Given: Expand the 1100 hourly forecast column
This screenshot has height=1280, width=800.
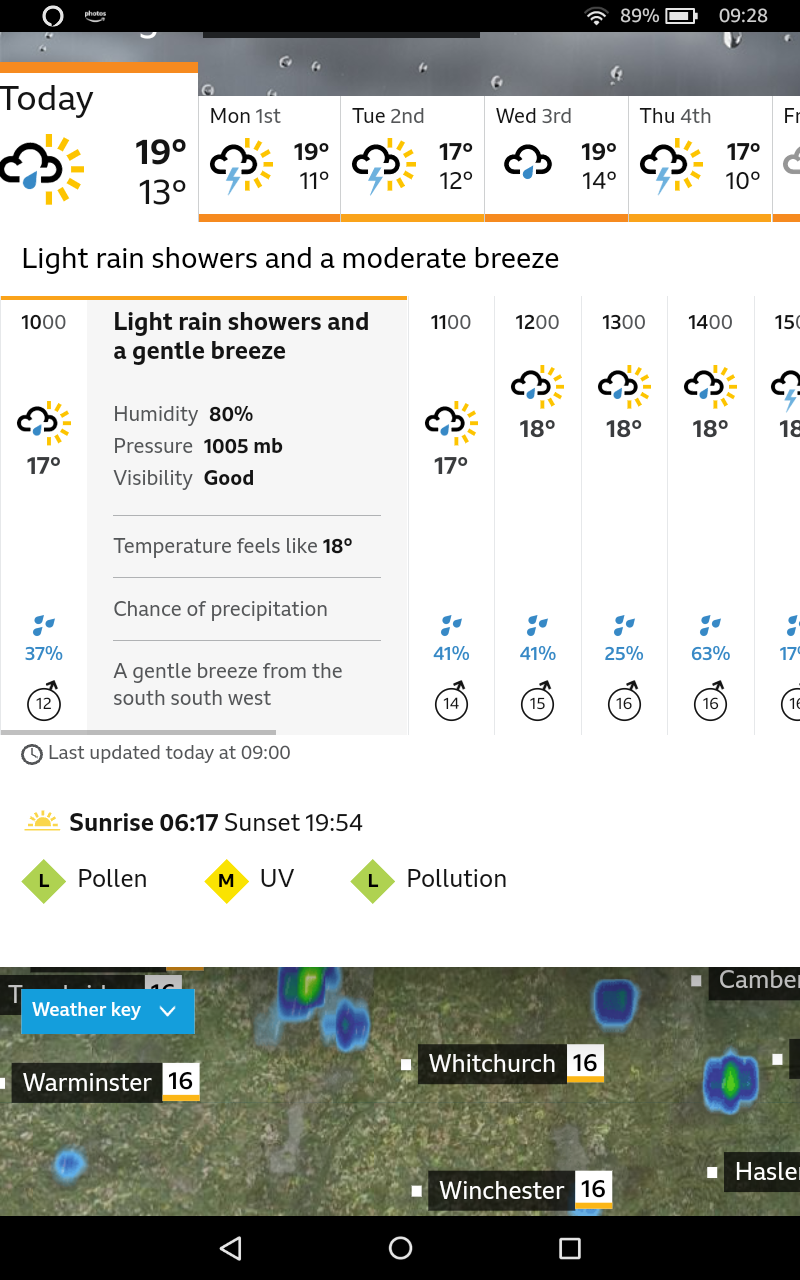Looking at the screenshot, I should [451, 515].
